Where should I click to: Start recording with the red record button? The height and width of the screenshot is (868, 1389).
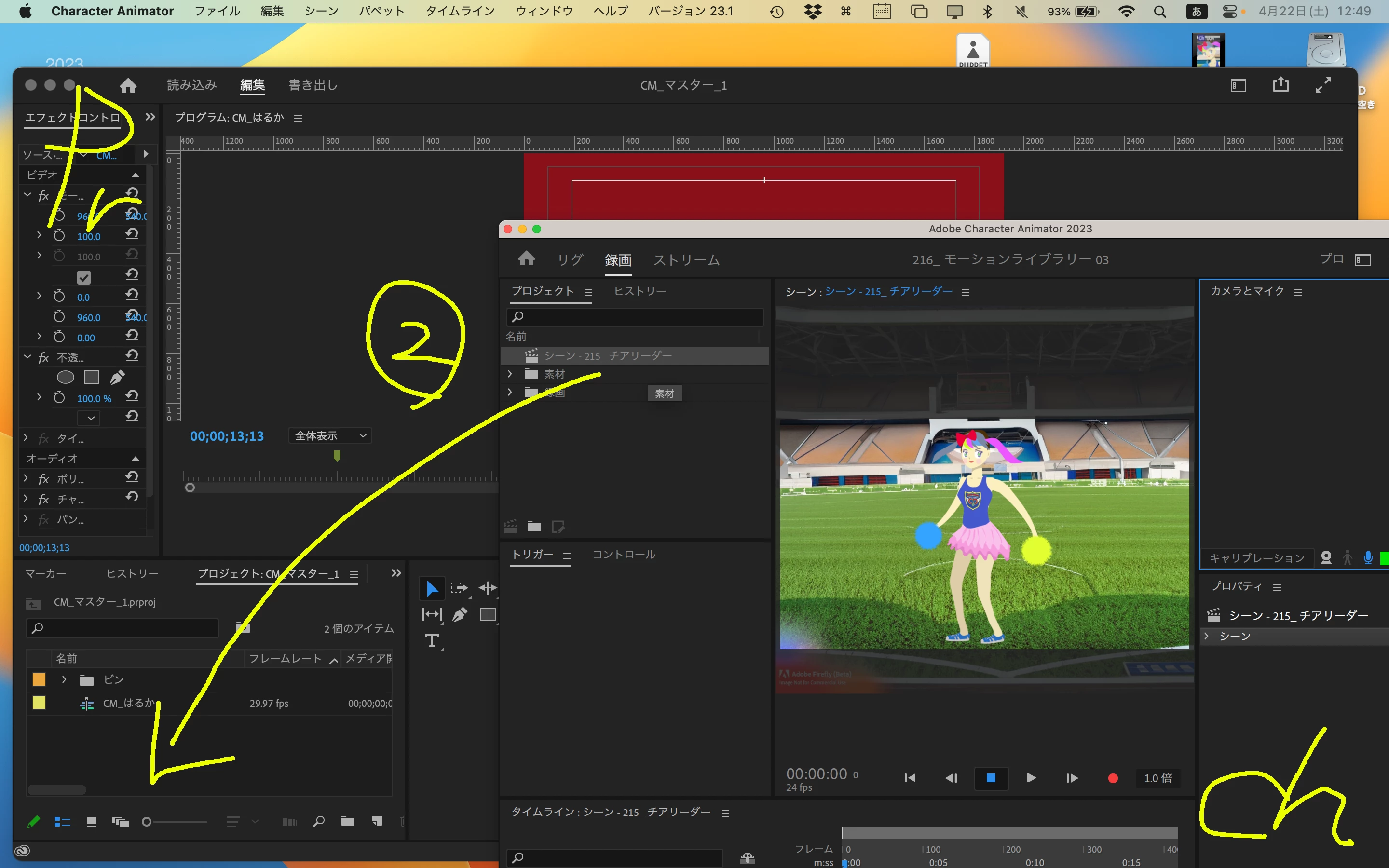(x=1113, y=778)
